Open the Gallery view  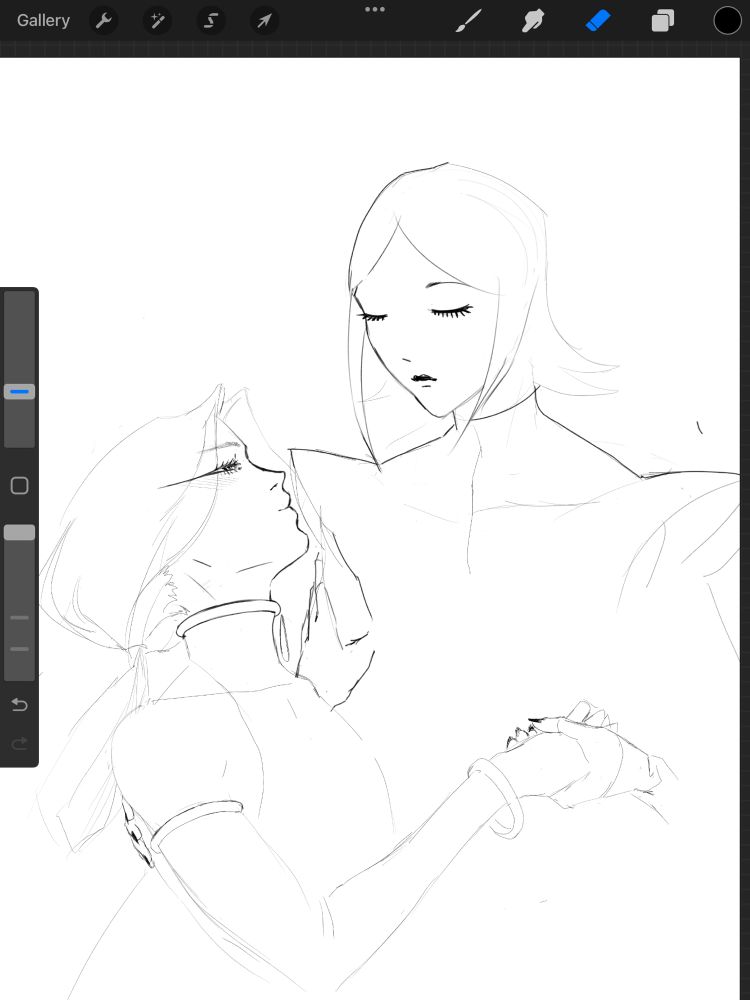click(43, 20)
